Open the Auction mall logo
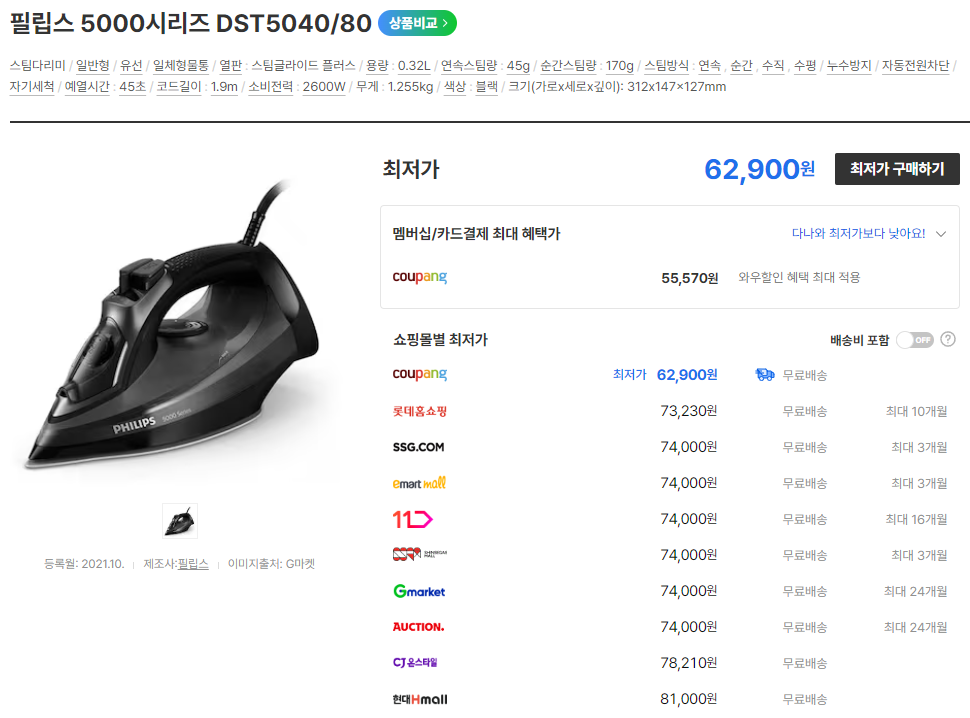This screenshot has width=970, height=718. 418,627
